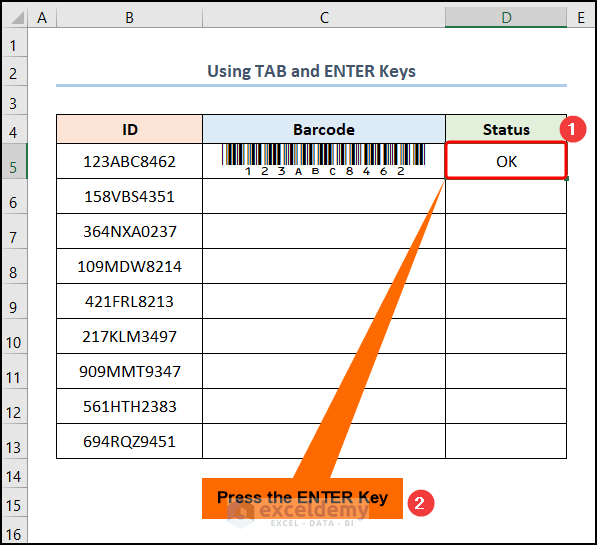
Task: Select column B header
Action: pyautogui.click(x=129, y=18)
